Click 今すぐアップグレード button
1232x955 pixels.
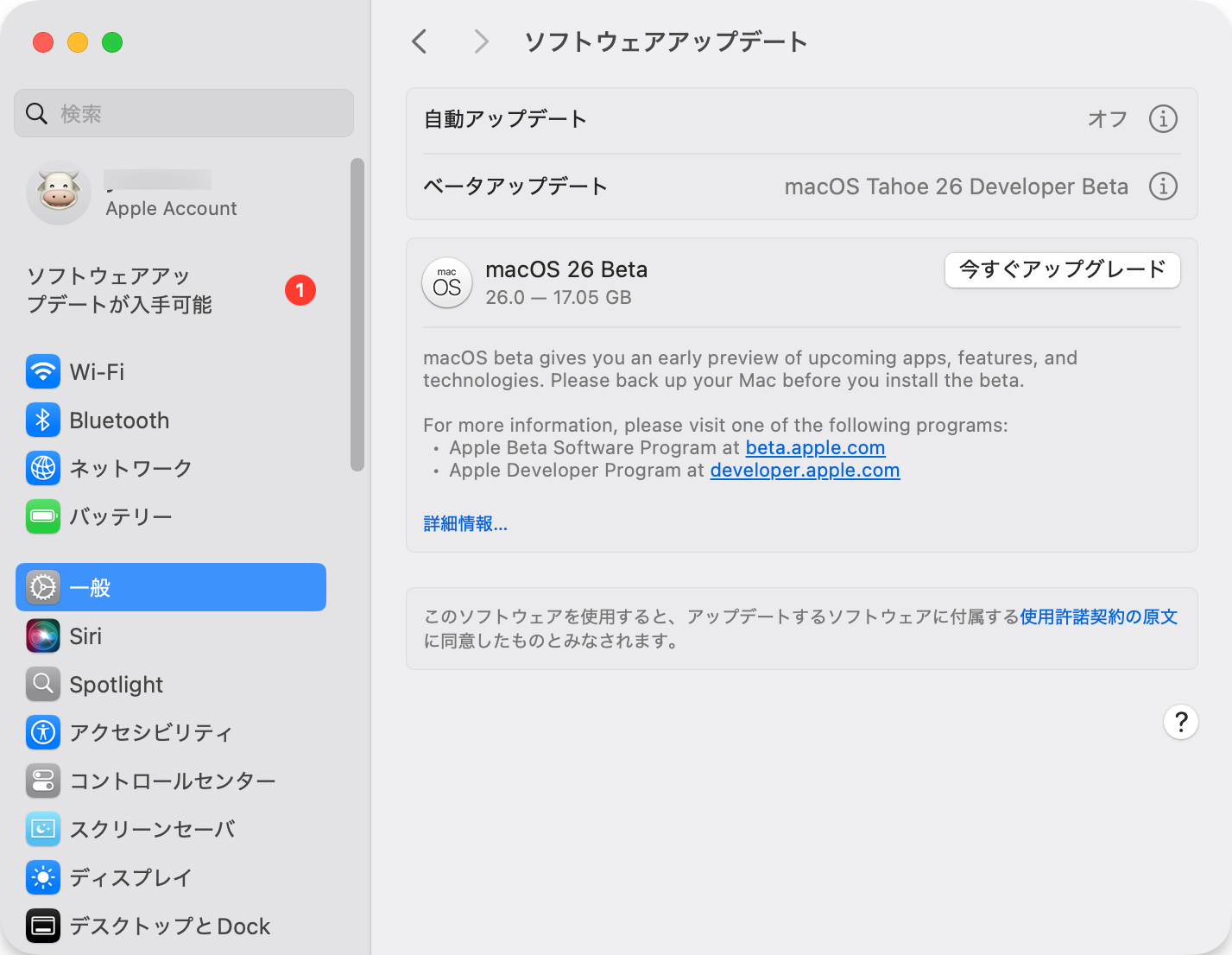[x=1063, y=270]
